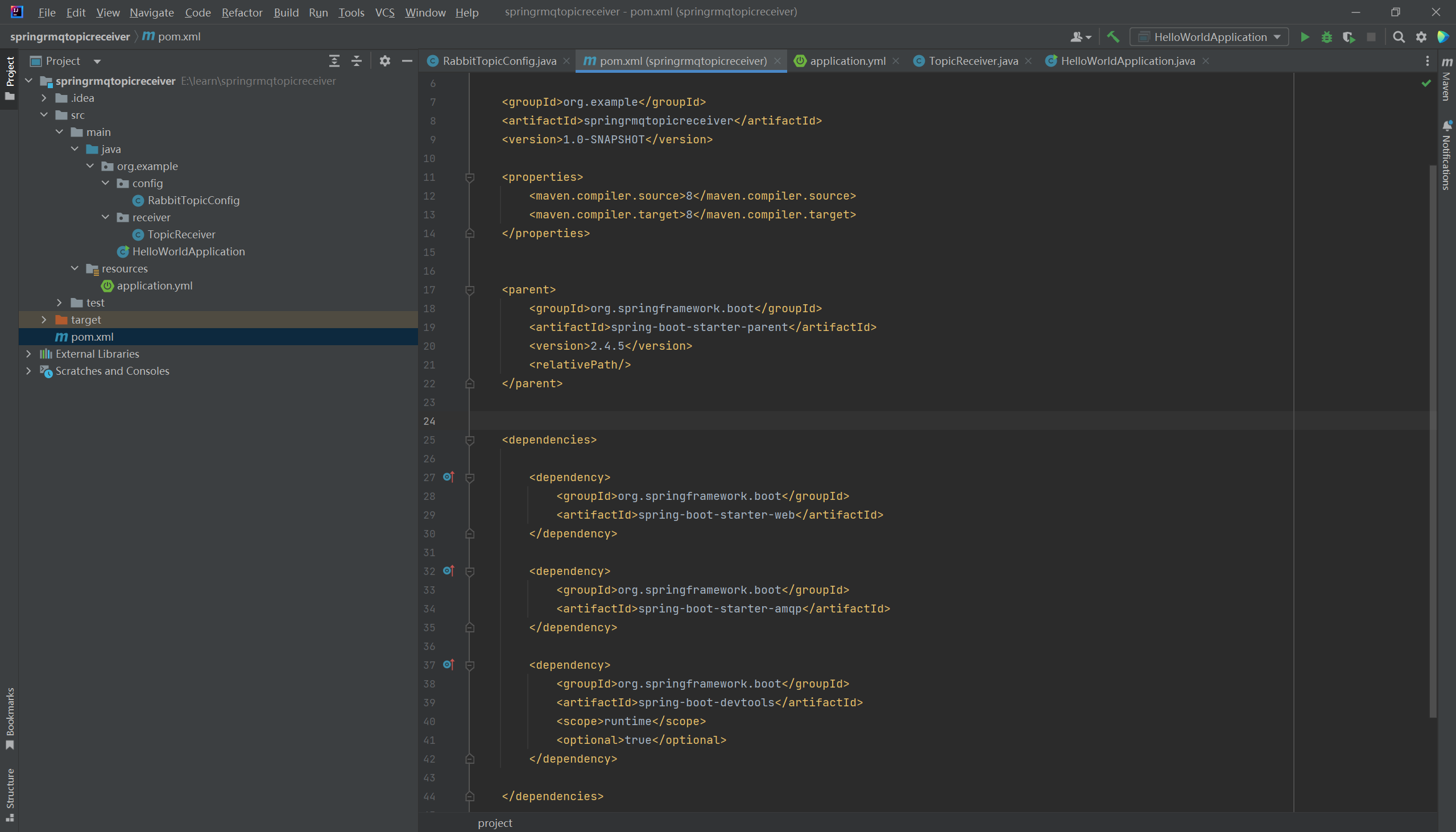
Task: Click the Debug bug icon
Action: pyautogui.click(x=1327, y=37)
